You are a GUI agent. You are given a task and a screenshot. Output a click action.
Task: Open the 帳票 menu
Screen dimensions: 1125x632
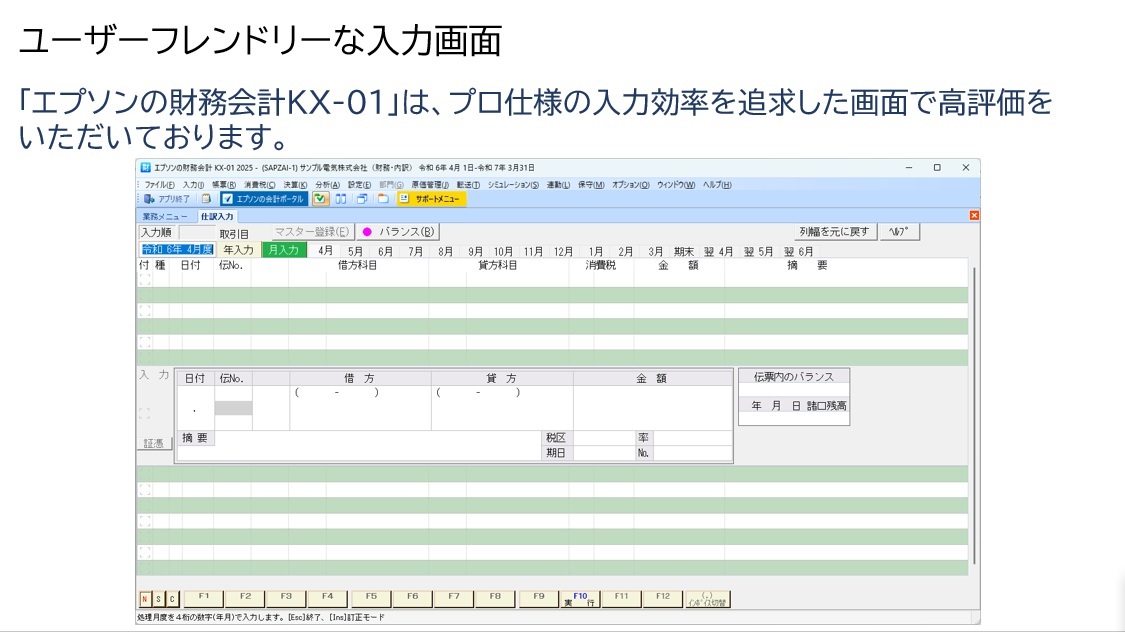coord(223,185)
